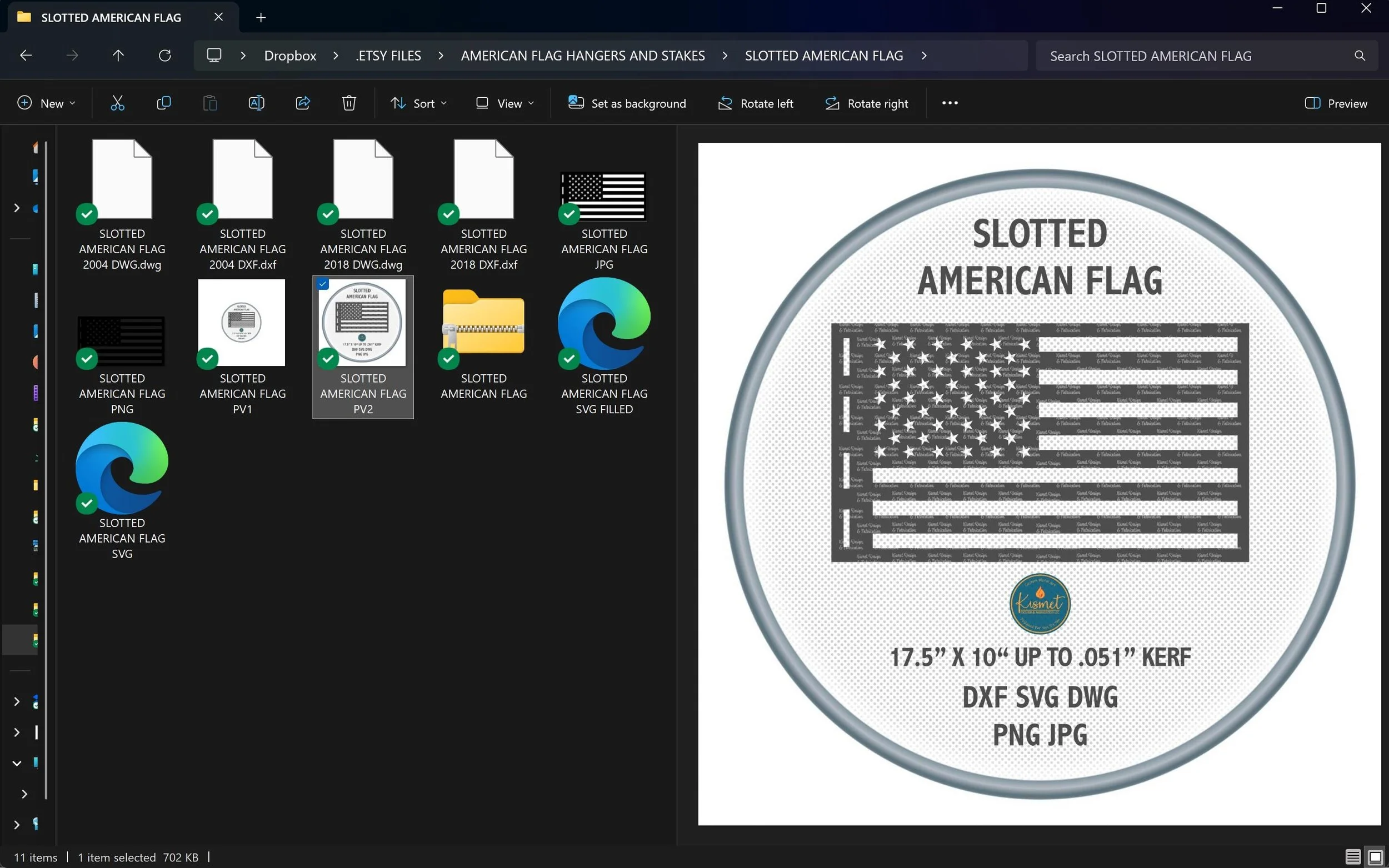Click the Delete trash can icon
The width and height of the screenshot is (1389, 868).
[349, 103]
